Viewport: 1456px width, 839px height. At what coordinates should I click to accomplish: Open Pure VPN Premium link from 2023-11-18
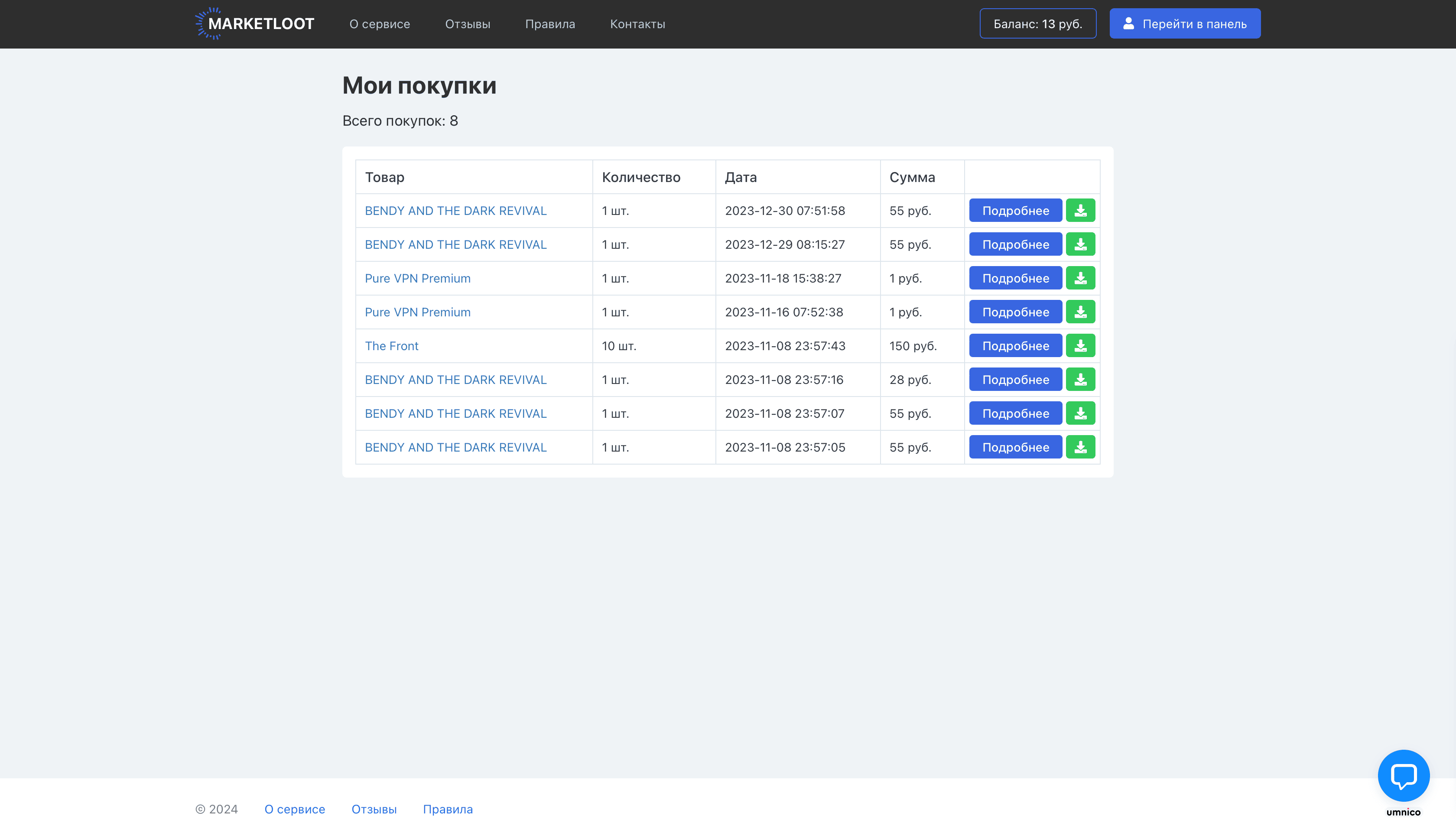(x=417, y=278)
